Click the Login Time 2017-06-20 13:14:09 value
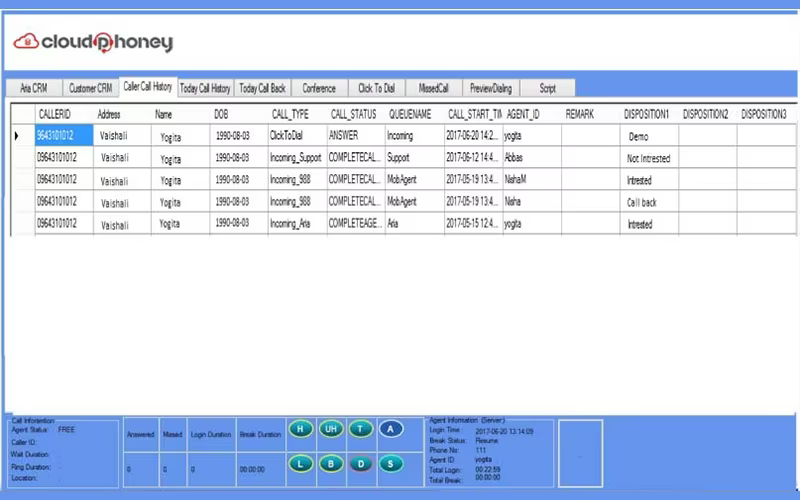Viewport: 800px width, 500px height. click(504, 432)
